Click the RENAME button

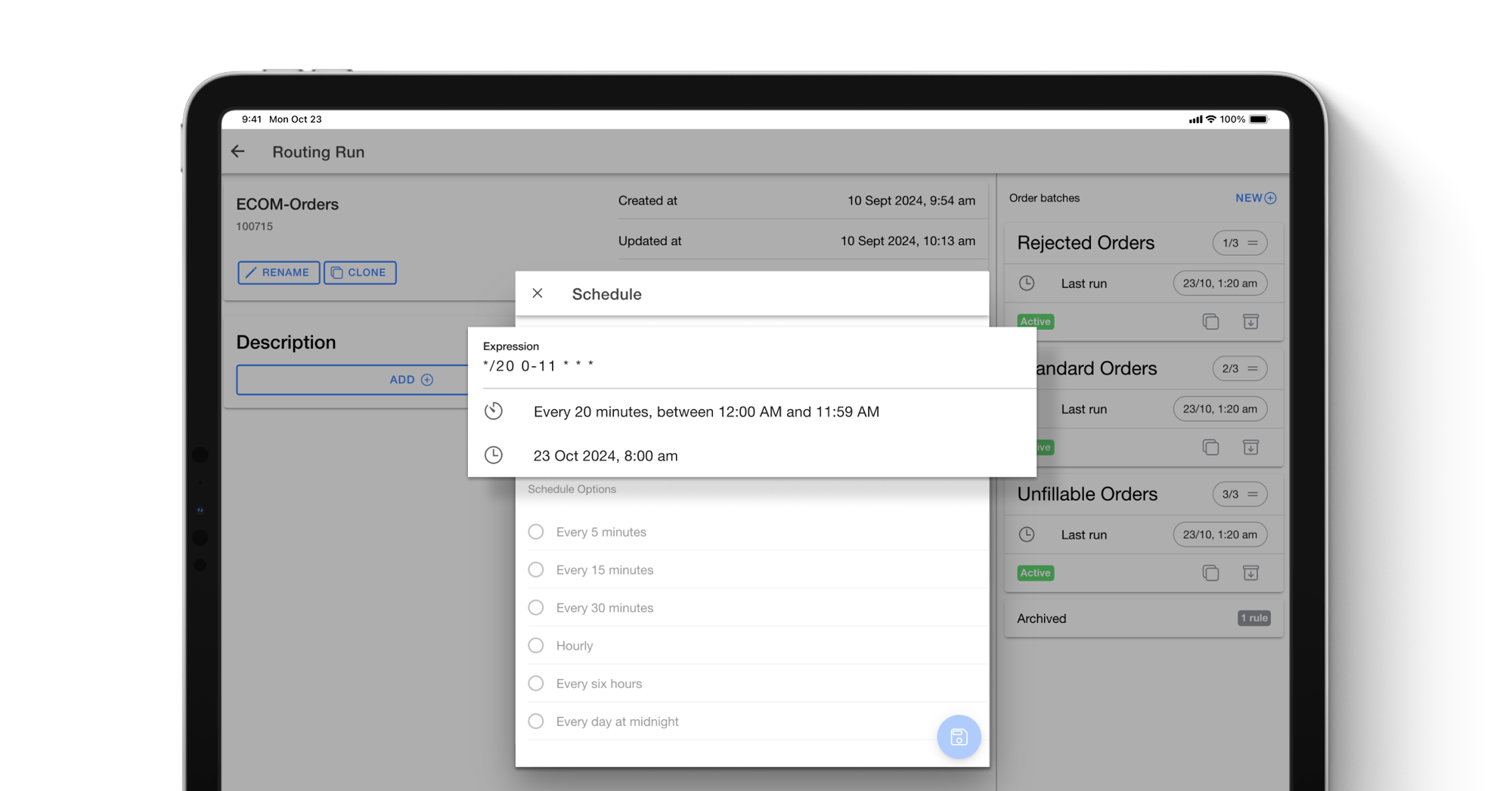click(278, 272)
